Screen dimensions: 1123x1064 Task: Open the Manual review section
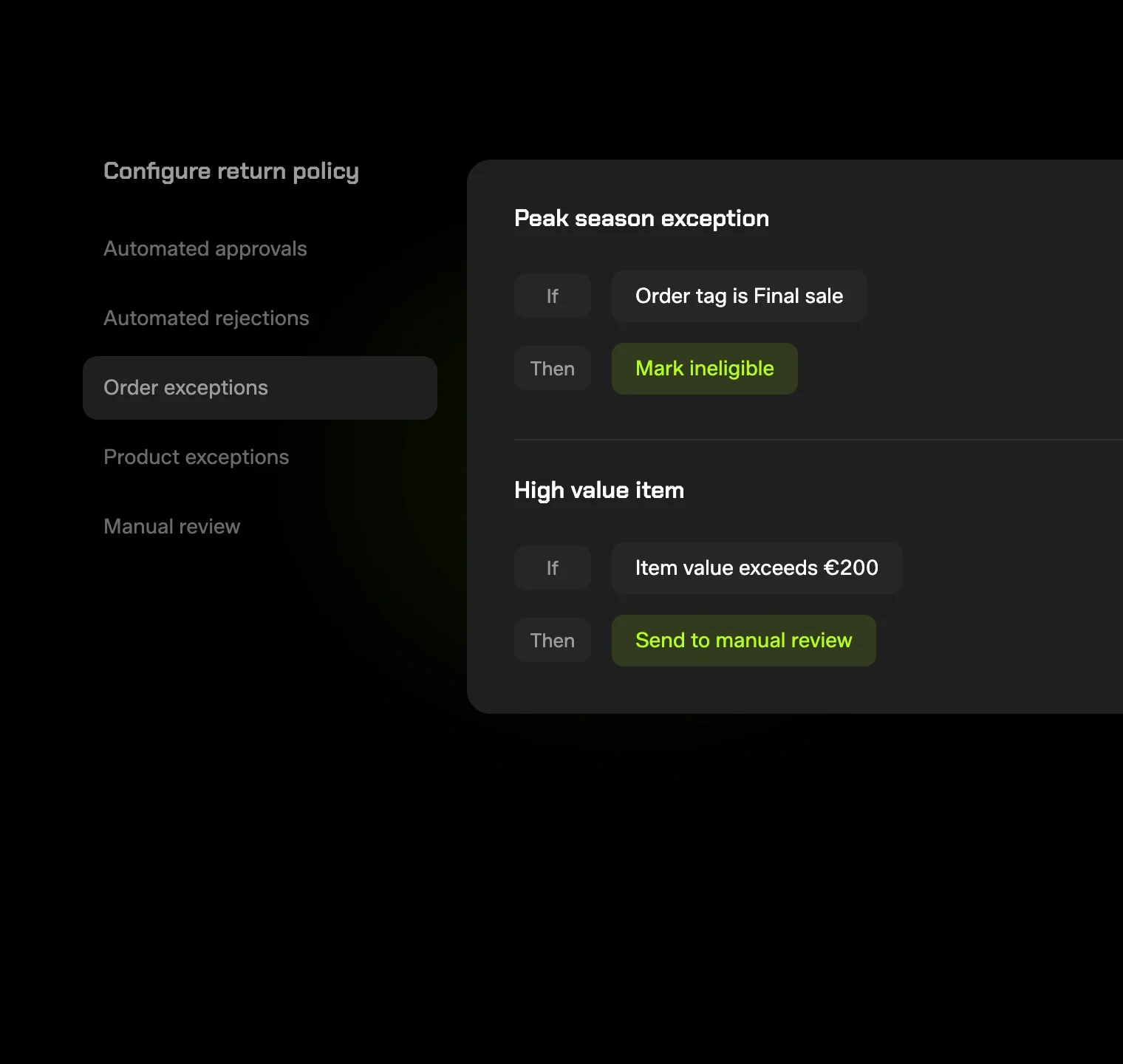coord(171,527)
